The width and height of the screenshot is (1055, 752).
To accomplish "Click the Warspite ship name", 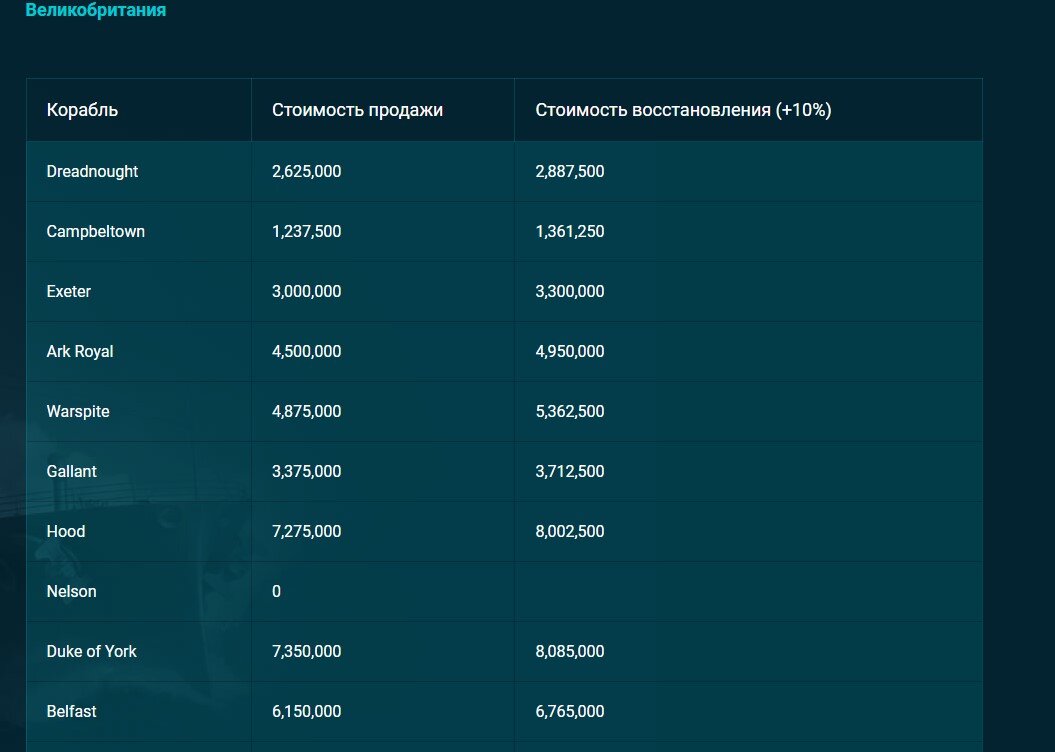I will pos(78,411).
